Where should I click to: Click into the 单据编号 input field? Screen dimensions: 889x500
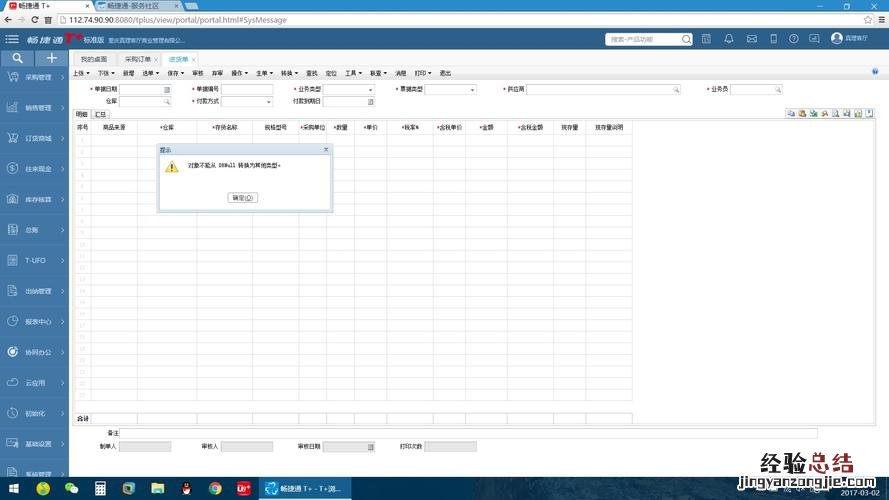pyautogui.click(x=246, y=90)
